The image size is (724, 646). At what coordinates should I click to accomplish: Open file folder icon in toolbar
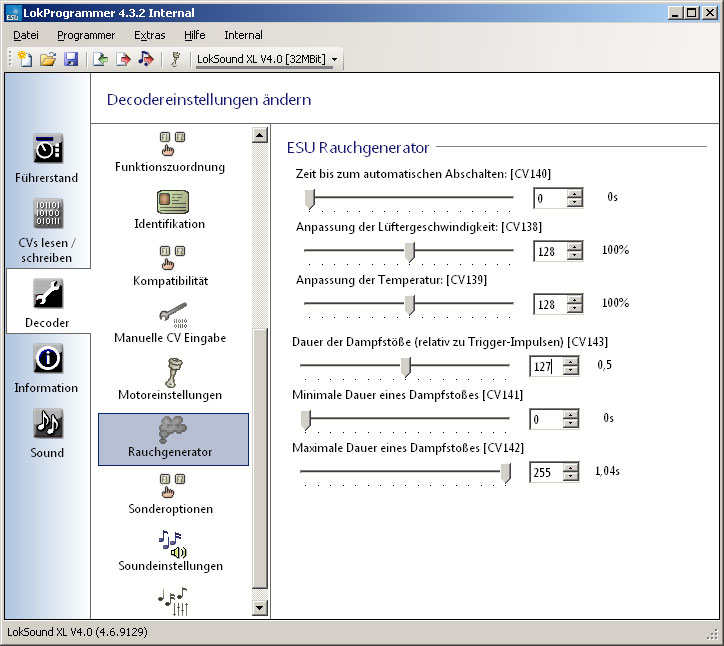[x=48, y=59]
